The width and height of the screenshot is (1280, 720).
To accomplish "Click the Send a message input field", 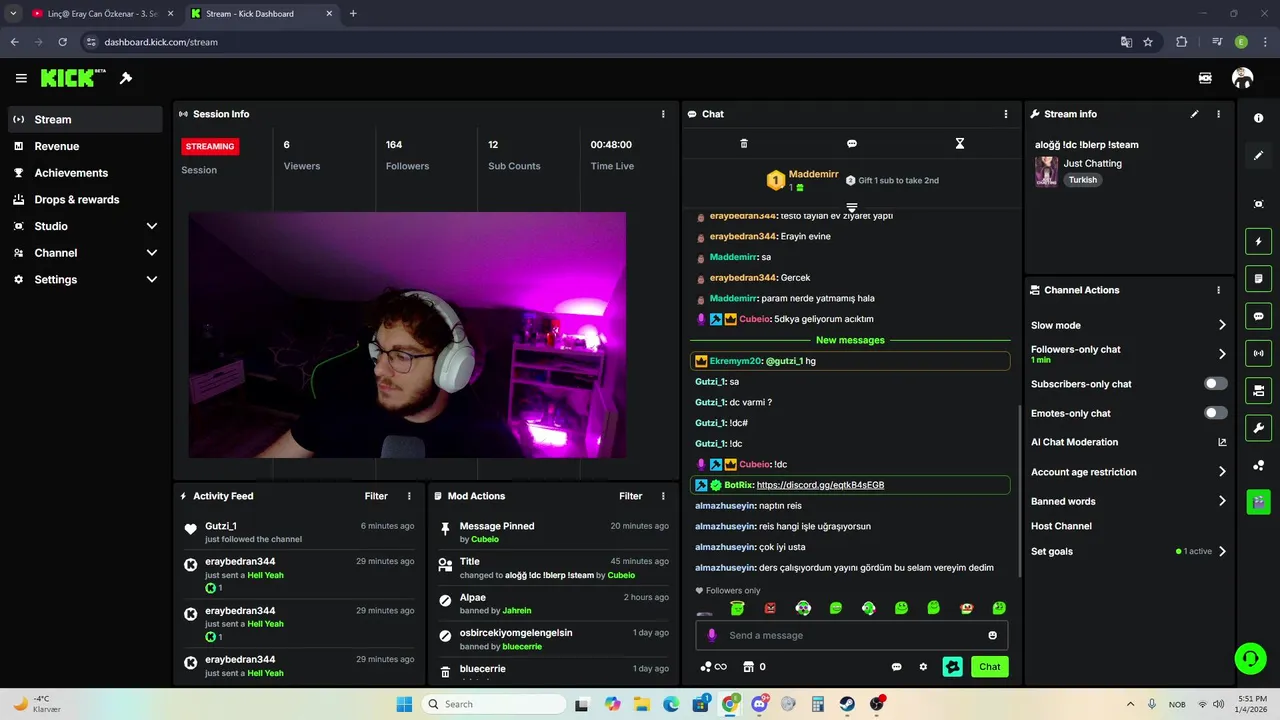I will pyautogui.click(x=852, y=635).
